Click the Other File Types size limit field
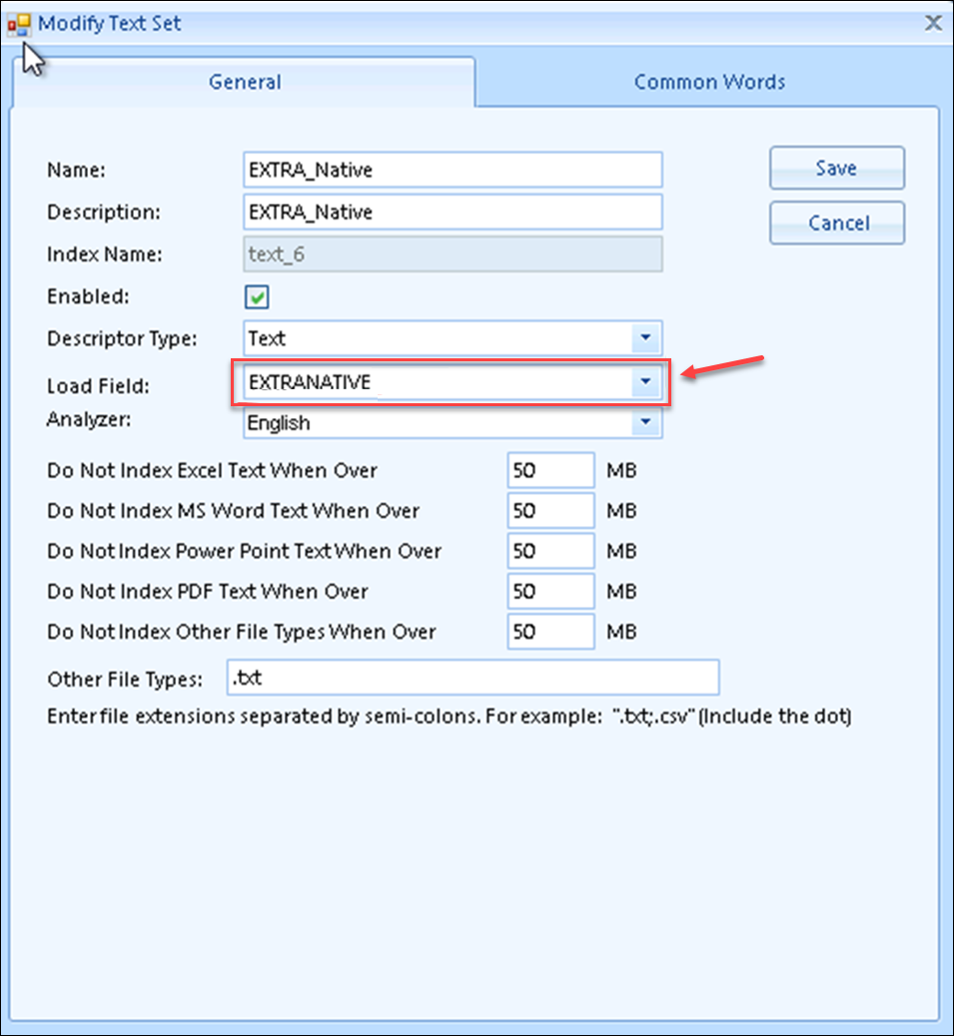The width and height of the screenshot is (954, 1036). tap(550, 632)
